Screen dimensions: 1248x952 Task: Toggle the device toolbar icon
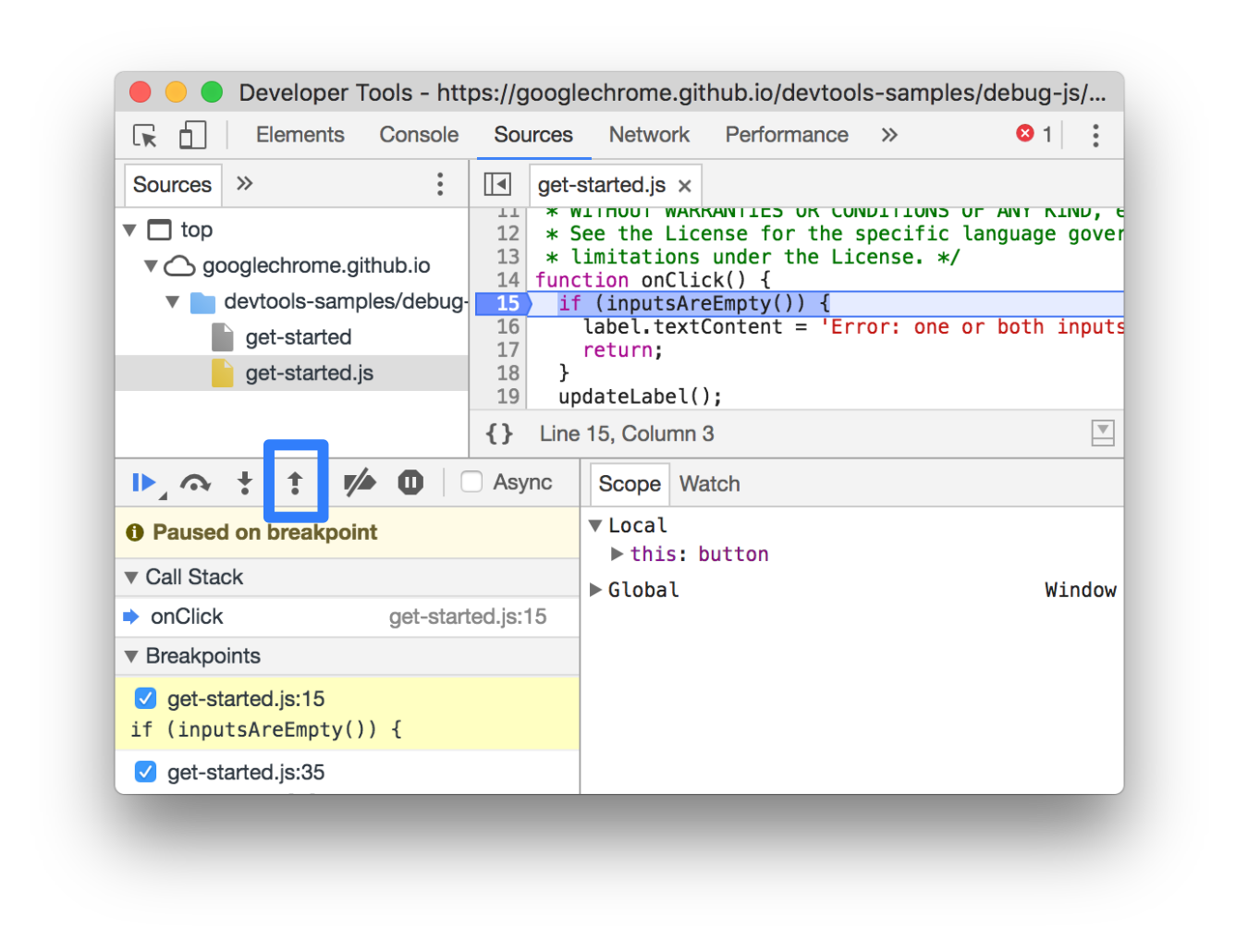[x=192, y=136]
